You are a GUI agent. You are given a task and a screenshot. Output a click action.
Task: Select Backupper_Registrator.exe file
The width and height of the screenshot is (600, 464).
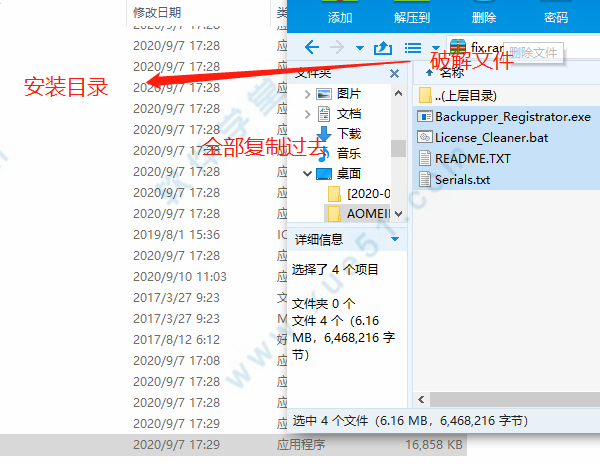507,116
